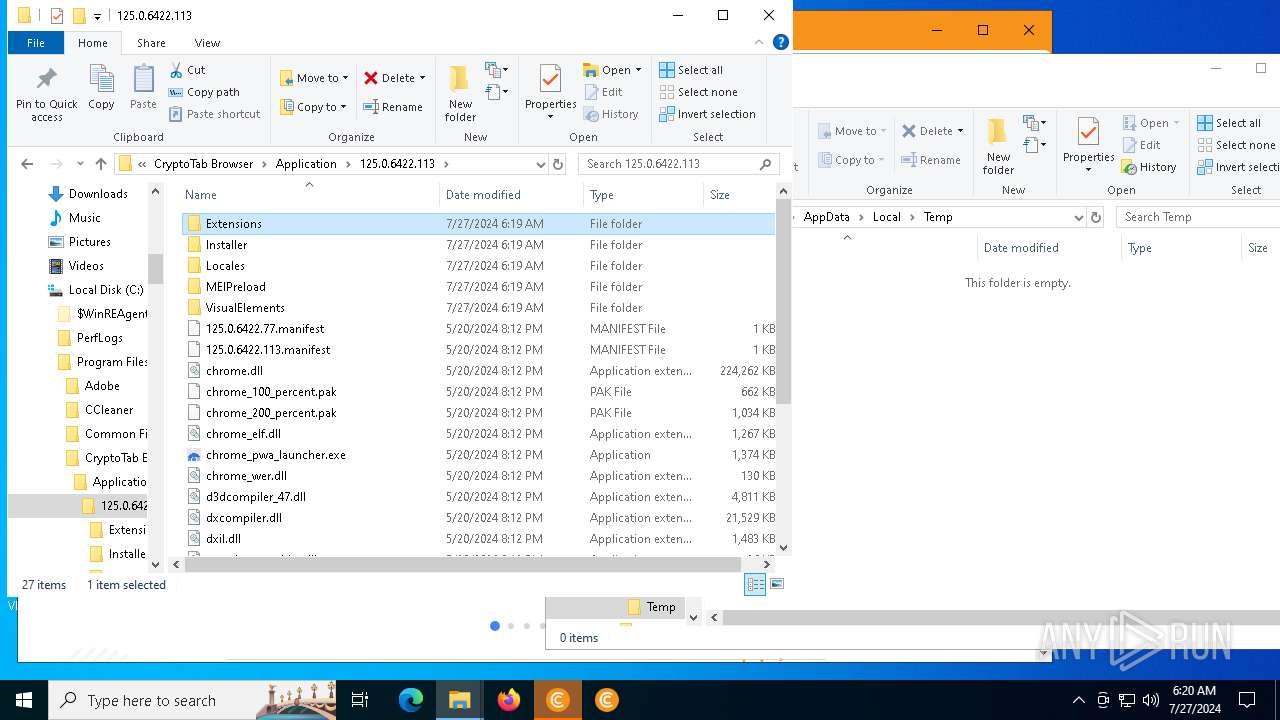
Task: Switch to the Home ribbon tab
Action: [x=93, y=43]
